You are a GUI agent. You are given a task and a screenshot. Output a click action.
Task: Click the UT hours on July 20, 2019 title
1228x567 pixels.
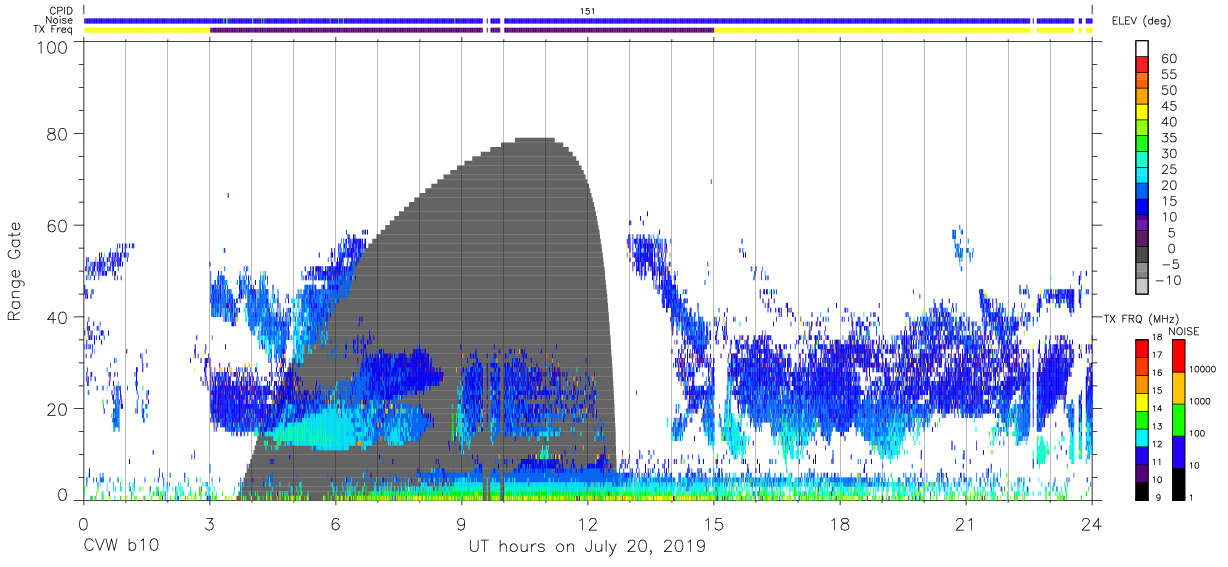point(588,547)
